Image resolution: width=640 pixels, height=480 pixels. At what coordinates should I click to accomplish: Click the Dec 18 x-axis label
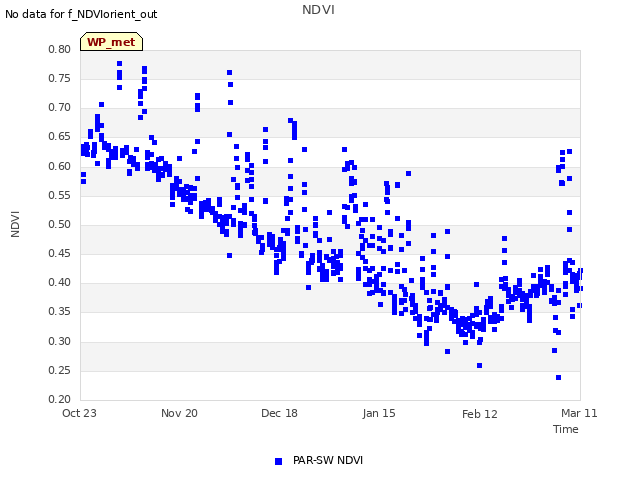[x=279, y=413]
